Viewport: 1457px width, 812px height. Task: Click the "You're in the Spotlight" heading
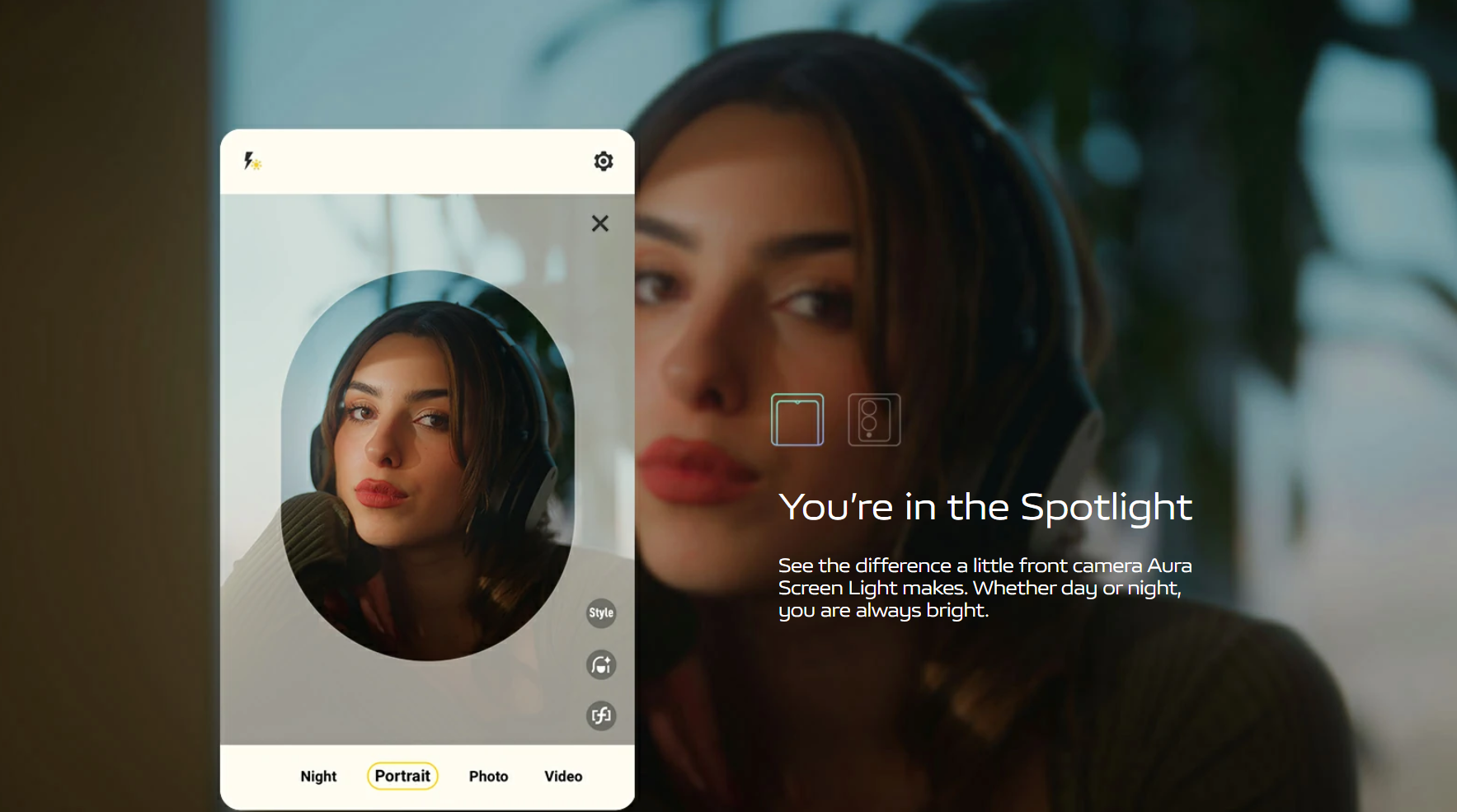pos(985,507)
